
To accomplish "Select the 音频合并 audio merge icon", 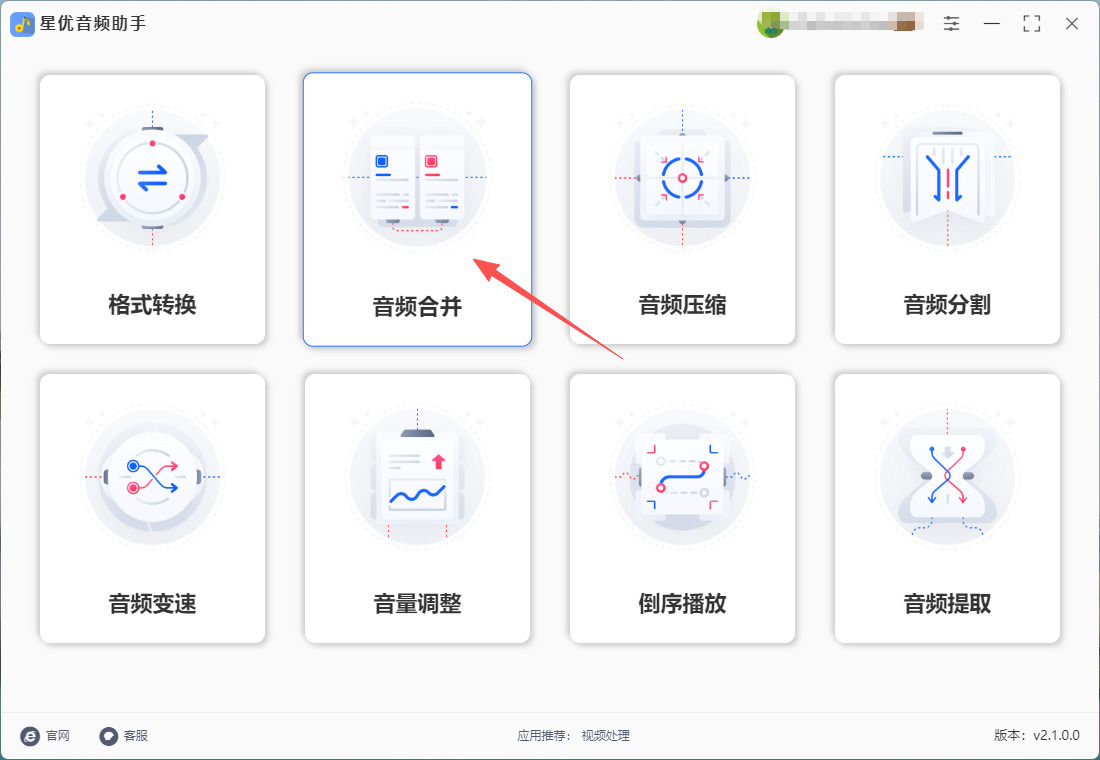I will (x=417, y=177).
